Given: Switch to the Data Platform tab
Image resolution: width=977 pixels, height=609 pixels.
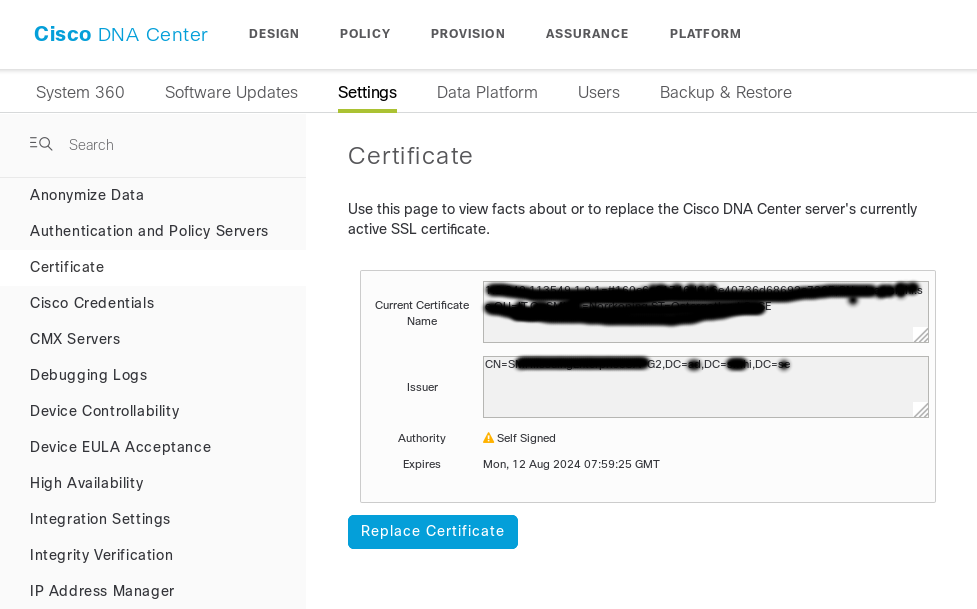Looking at the screenshot, I should (x=487, y=92).
